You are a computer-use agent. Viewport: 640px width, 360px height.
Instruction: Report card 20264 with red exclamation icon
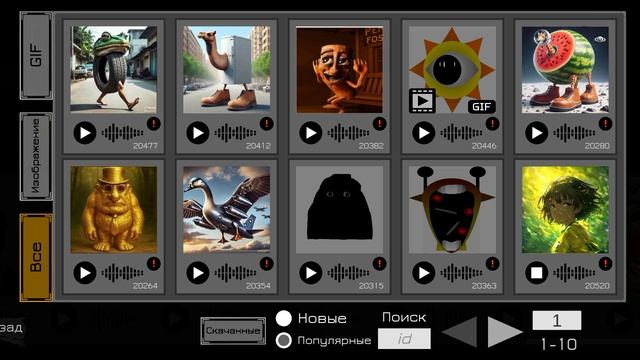(x=154, y=264)
